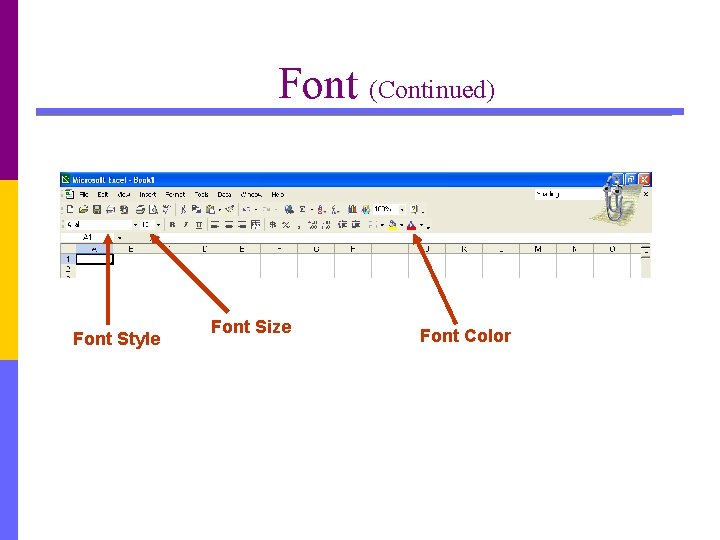Select cell A1 in the worksheet
The width and height of the screenshot is (720, 540).
coord(94,259)
